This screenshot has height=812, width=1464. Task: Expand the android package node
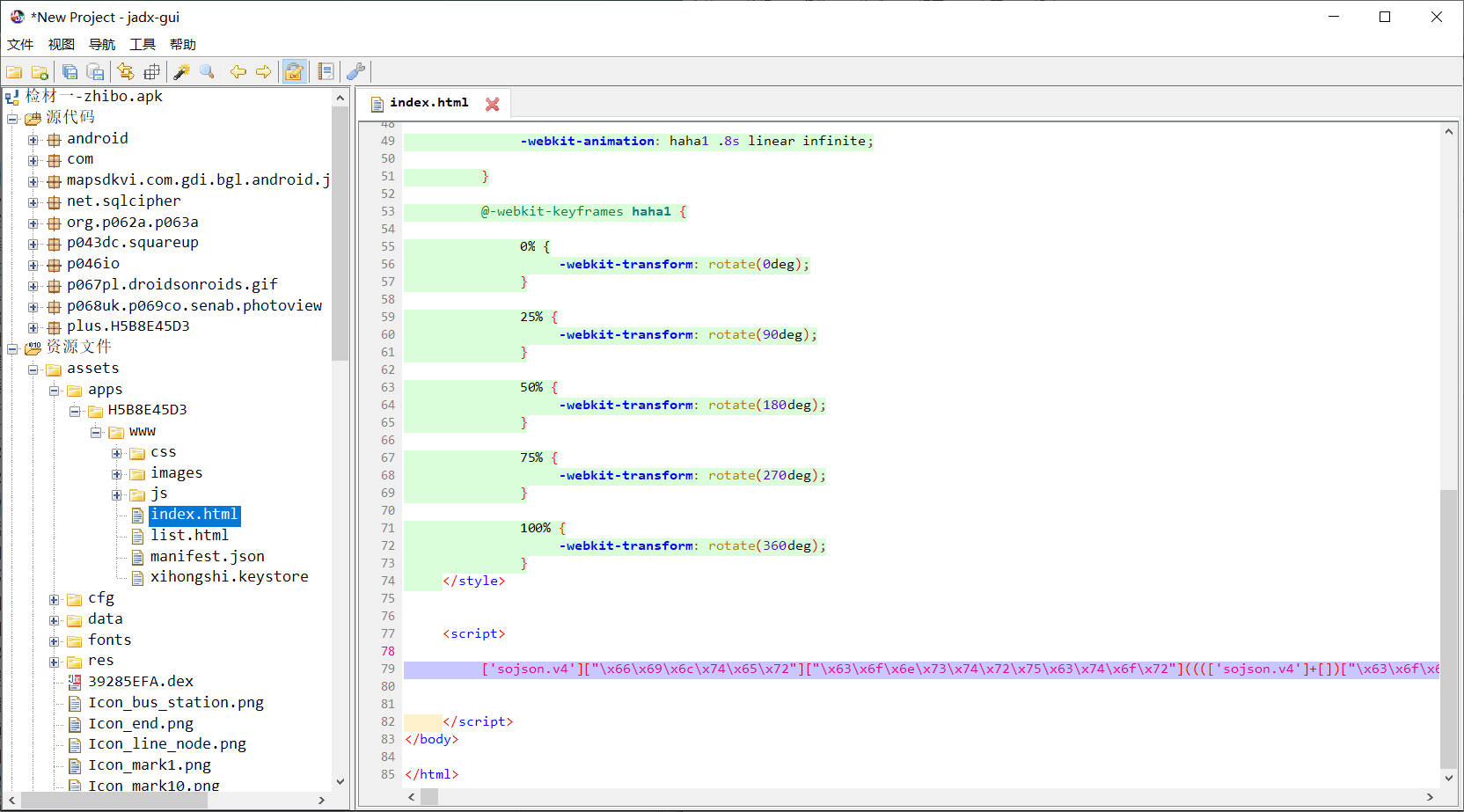pyautogui.click(x=33, y=140)
